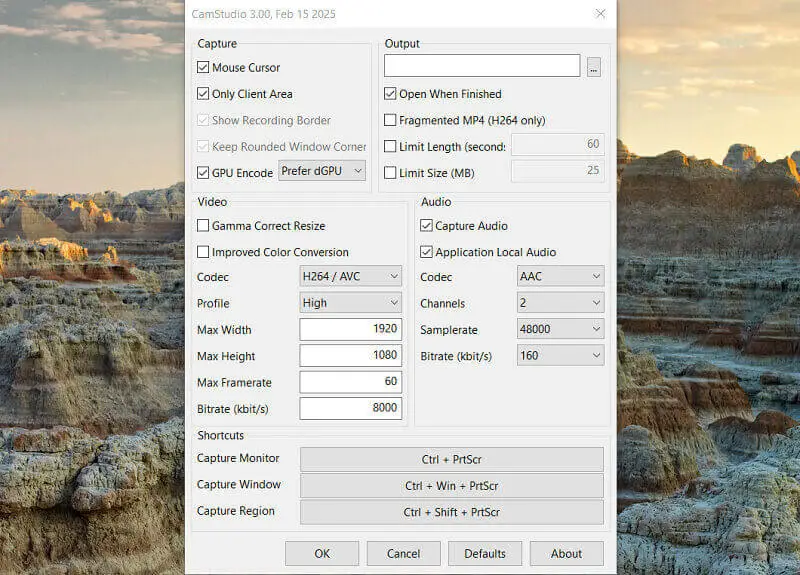The image size is (800, 575).
Task: Open the About dialog
Action: 566,554
